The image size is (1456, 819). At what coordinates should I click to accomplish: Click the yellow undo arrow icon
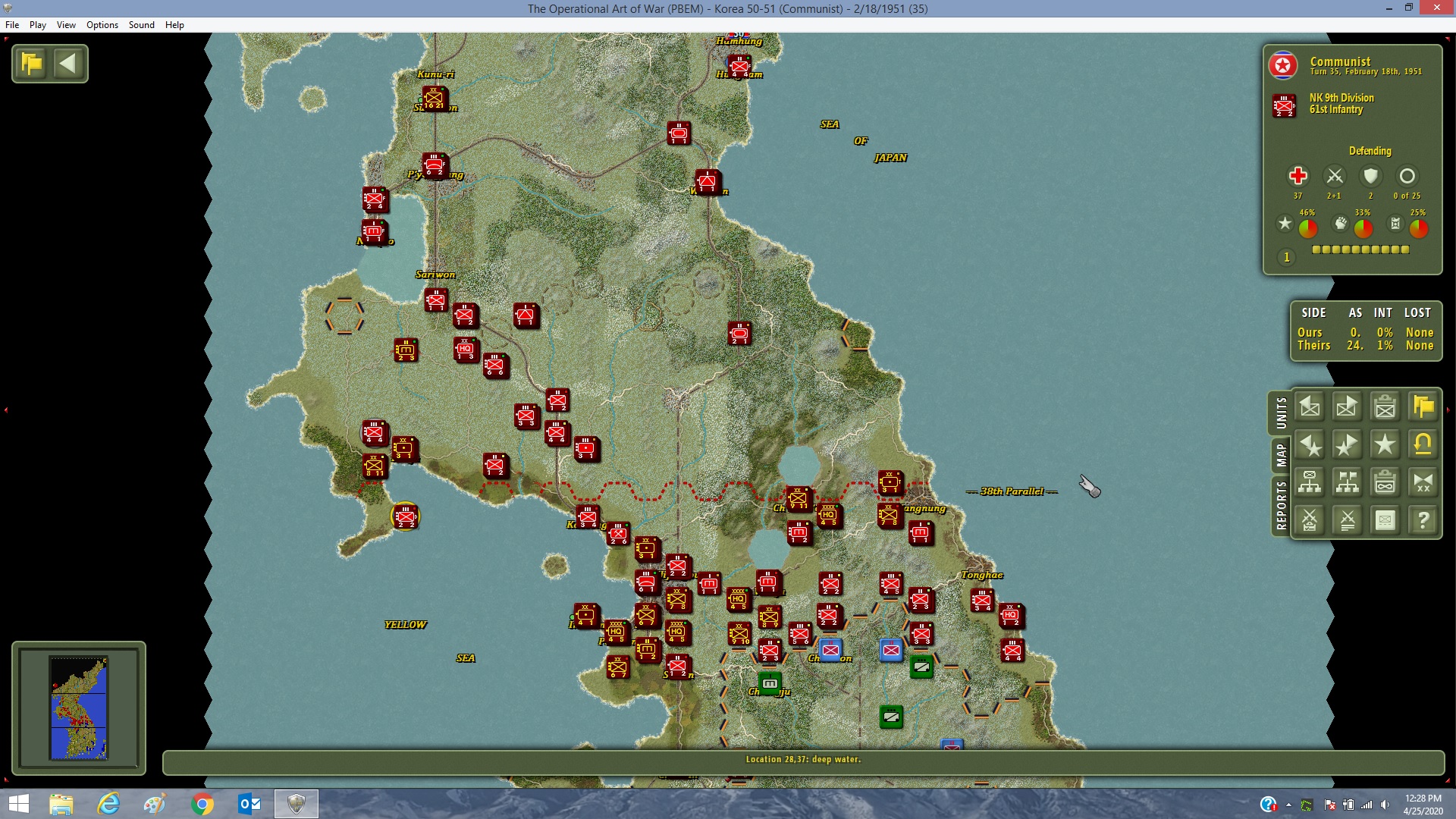click(1423, 445)
